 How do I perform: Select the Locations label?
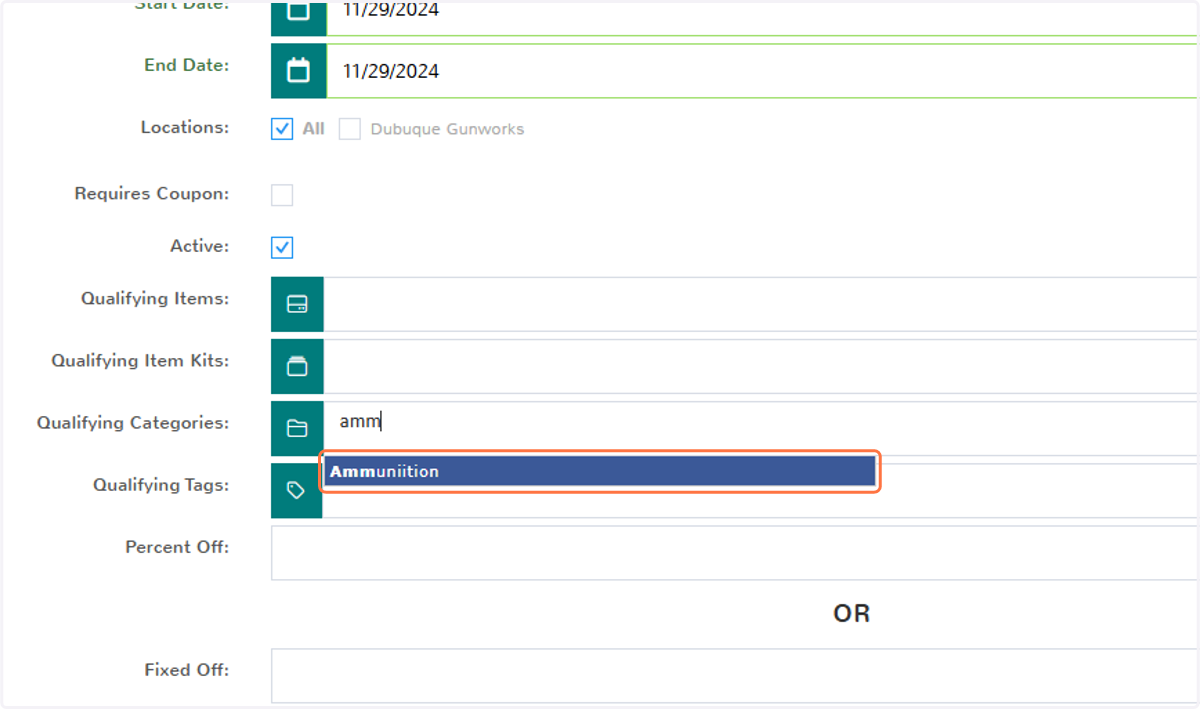pos(184,127)
